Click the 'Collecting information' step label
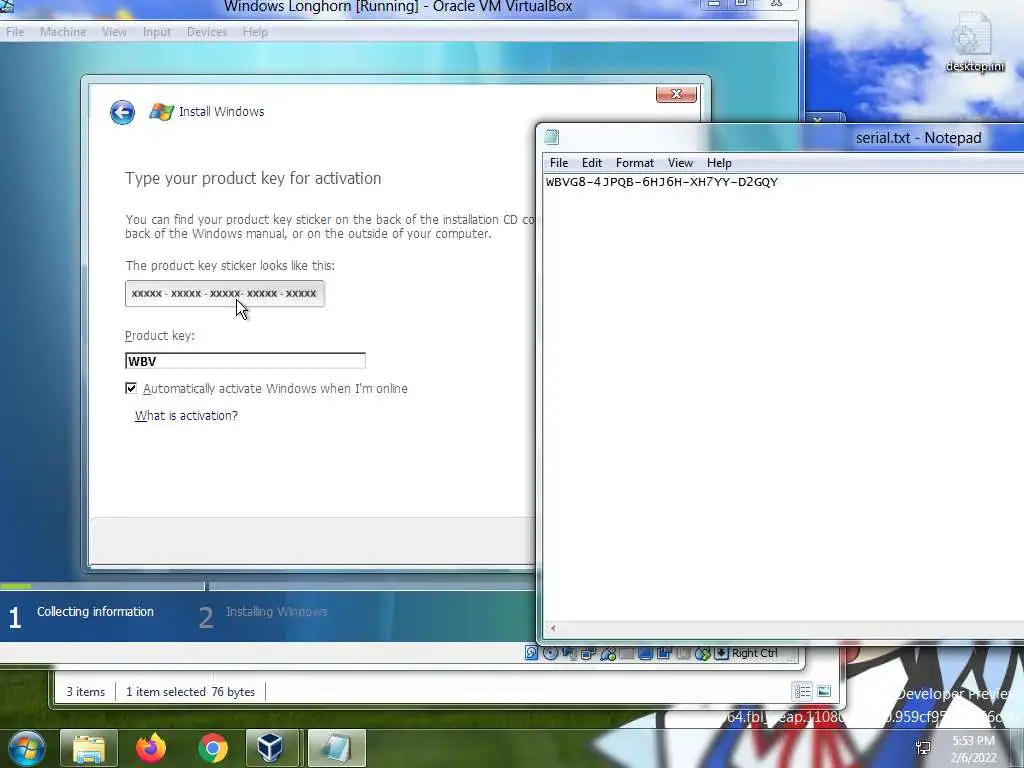The height and width of the screenshot is (768, 1024). coord(95,612)
